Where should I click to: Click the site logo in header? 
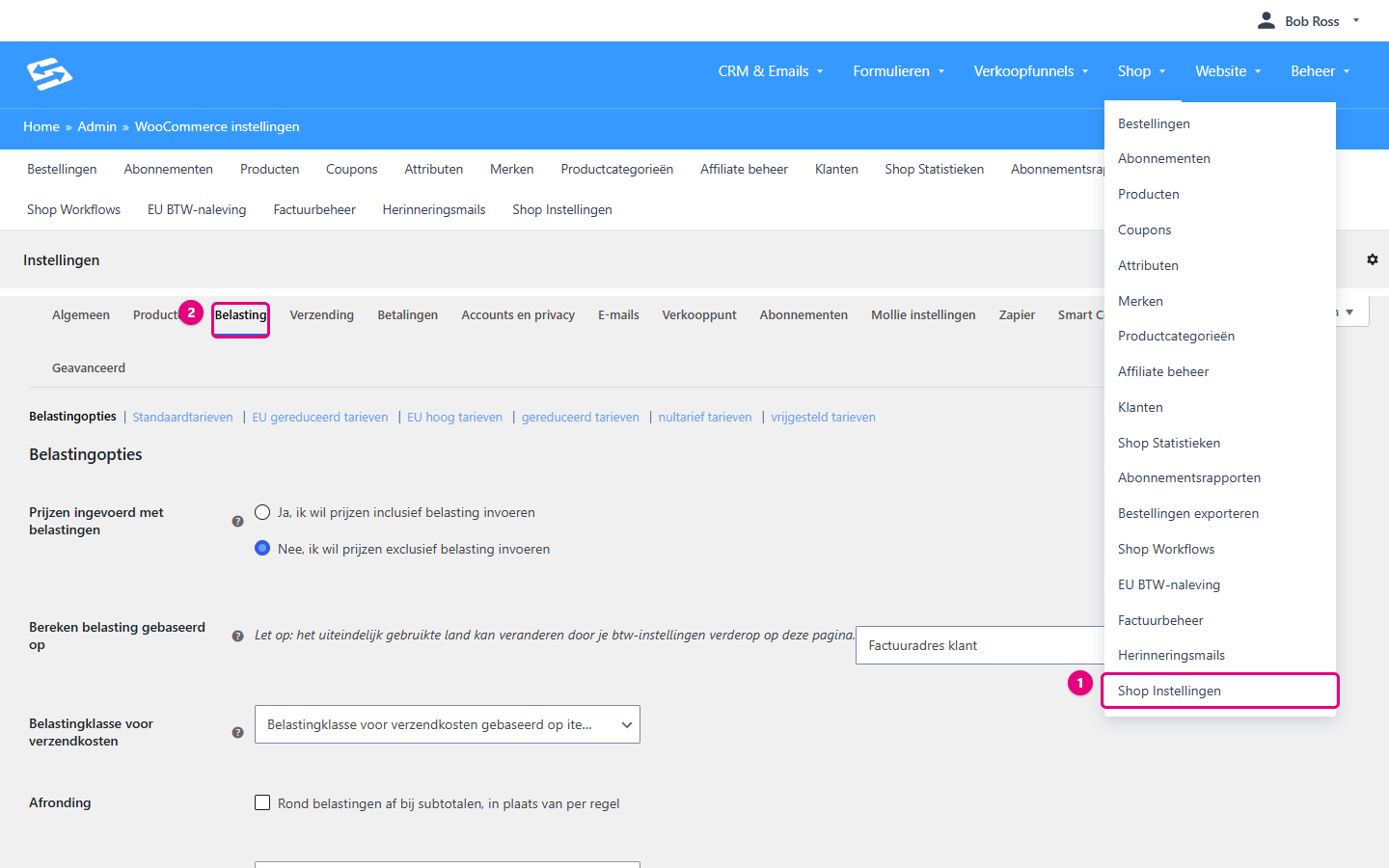coord(50,73)
